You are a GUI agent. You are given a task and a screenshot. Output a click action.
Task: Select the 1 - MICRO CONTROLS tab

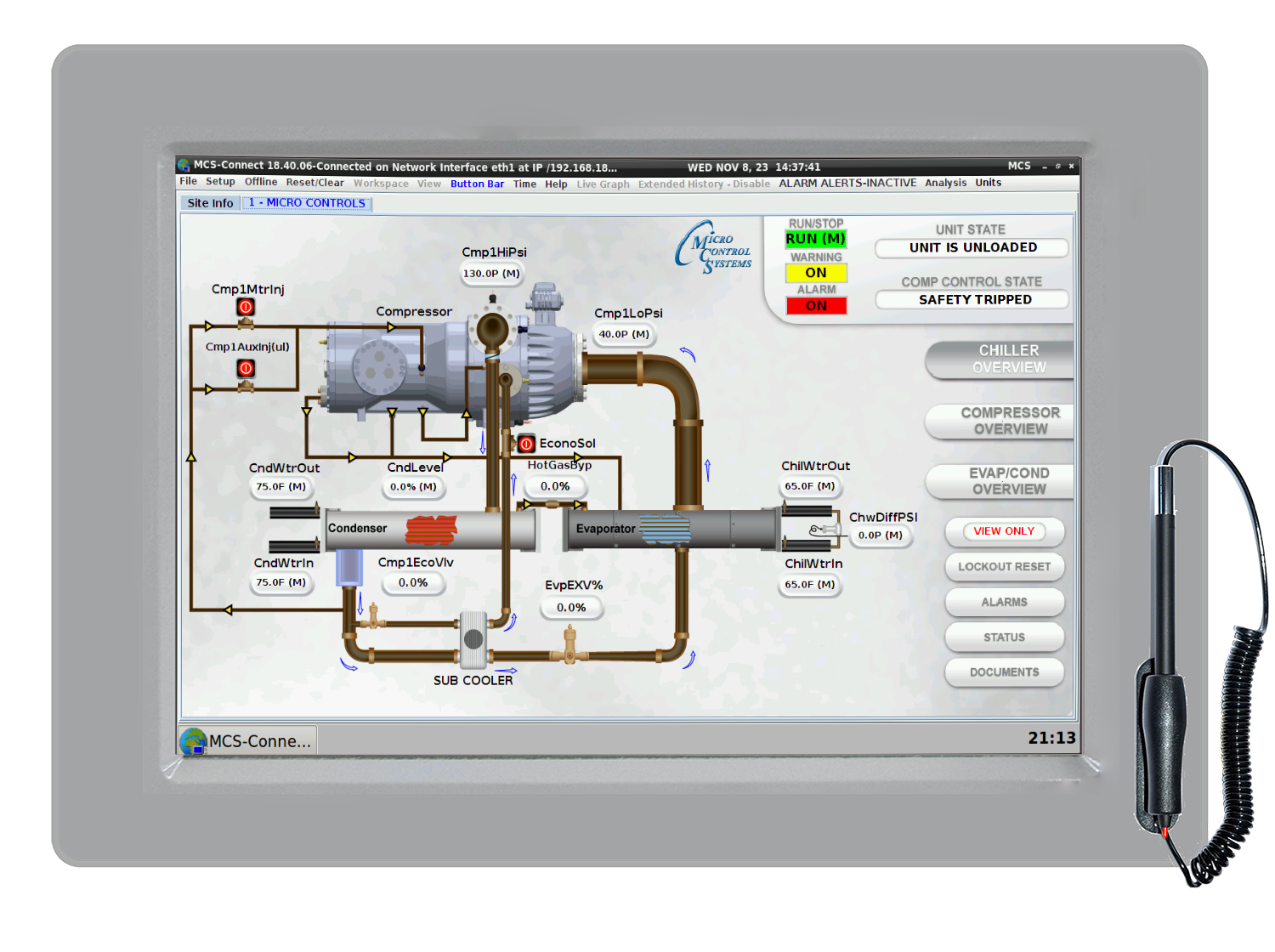point(307,203)
